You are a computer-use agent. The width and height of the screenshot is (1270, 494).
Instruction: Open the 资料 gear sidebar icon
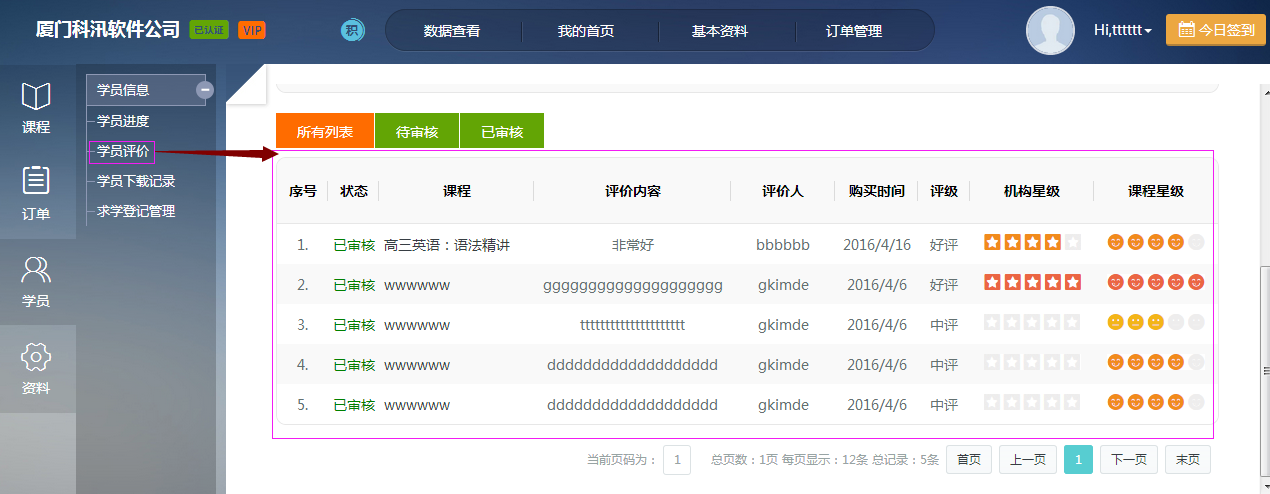(x=36, y=357)
